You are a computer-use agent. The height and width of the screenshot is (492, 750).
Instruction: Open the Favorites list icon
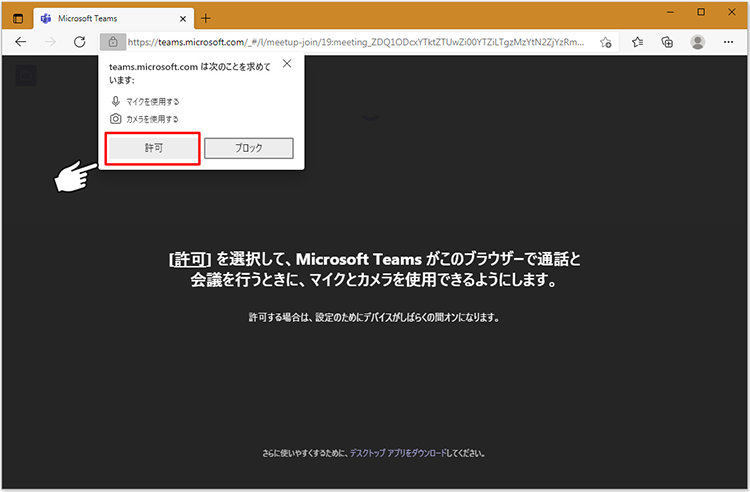tap(637, 42)
